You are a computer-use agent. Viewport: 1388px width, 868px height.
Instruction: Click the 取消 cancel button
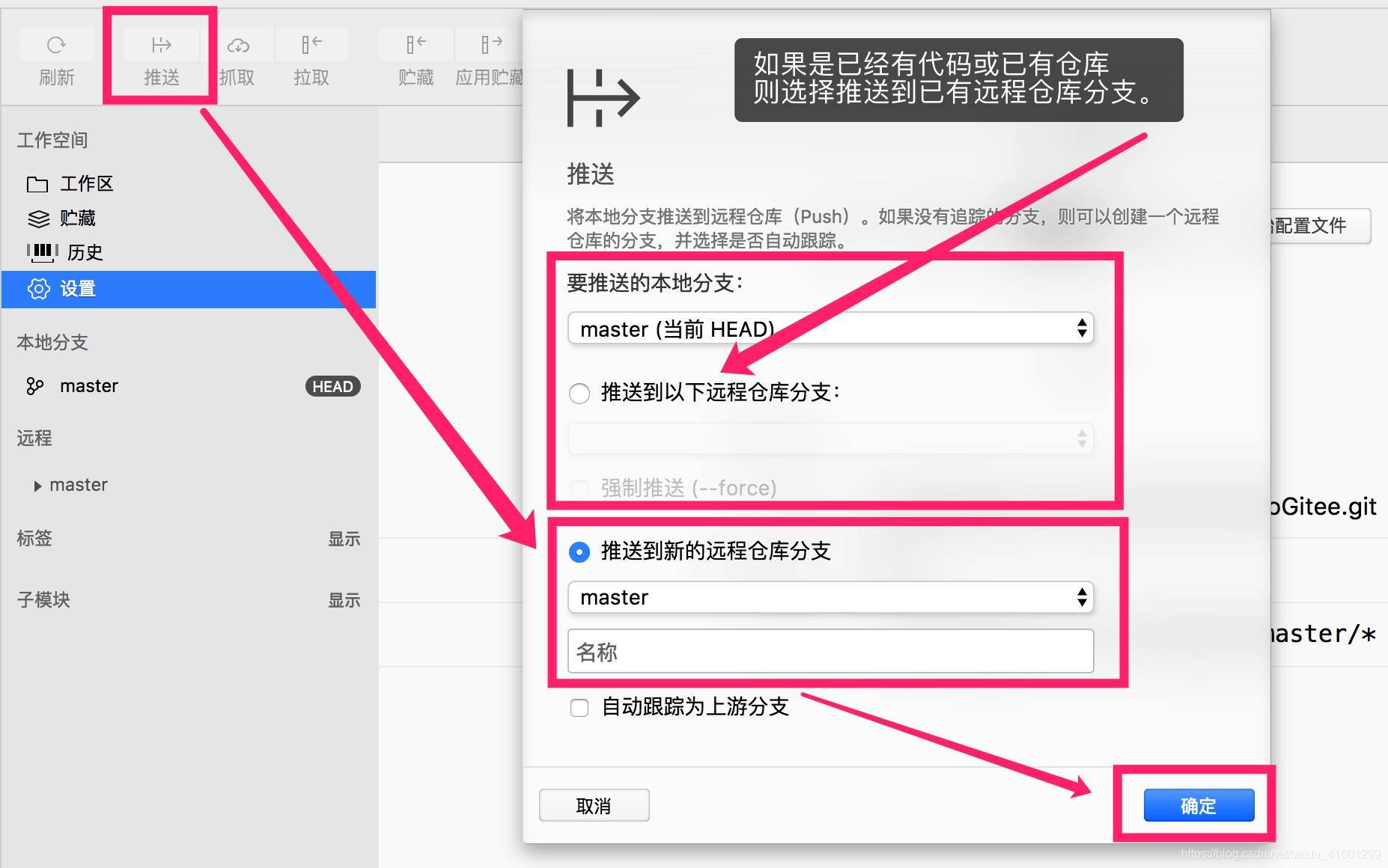594,805
